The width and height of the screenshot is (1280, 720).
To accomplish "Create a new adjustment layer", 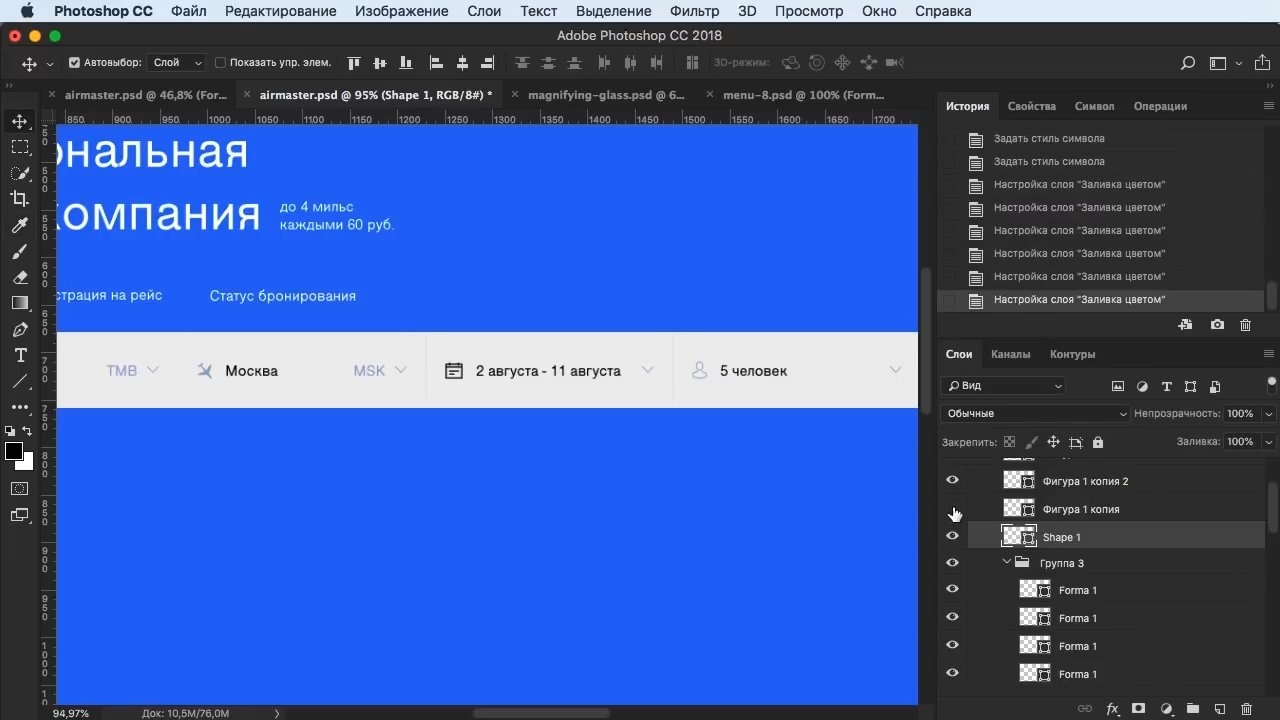I will coord(1166,709).
